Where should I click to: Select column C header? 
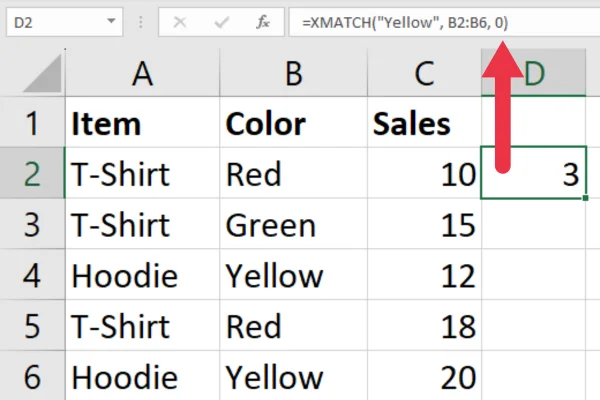point(424,73)
